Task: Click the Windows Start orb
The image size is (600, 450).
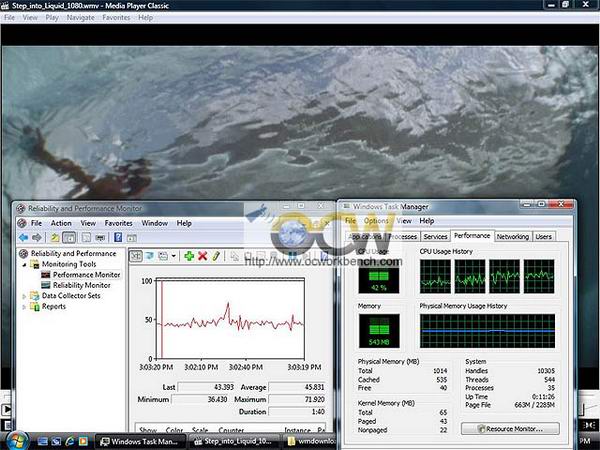Action: (14, 440)
